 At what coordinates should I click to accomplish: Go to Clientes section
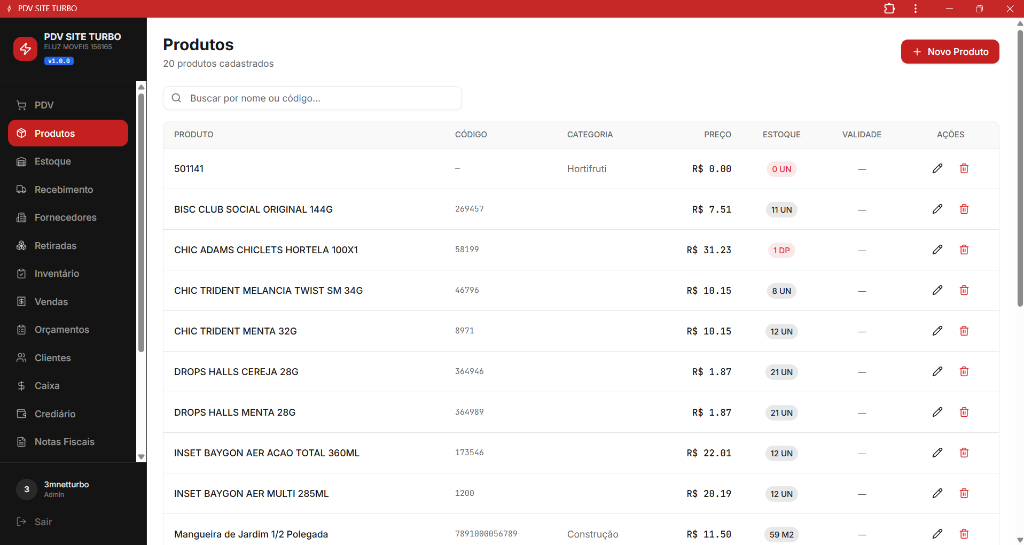[x=68, y=358]
